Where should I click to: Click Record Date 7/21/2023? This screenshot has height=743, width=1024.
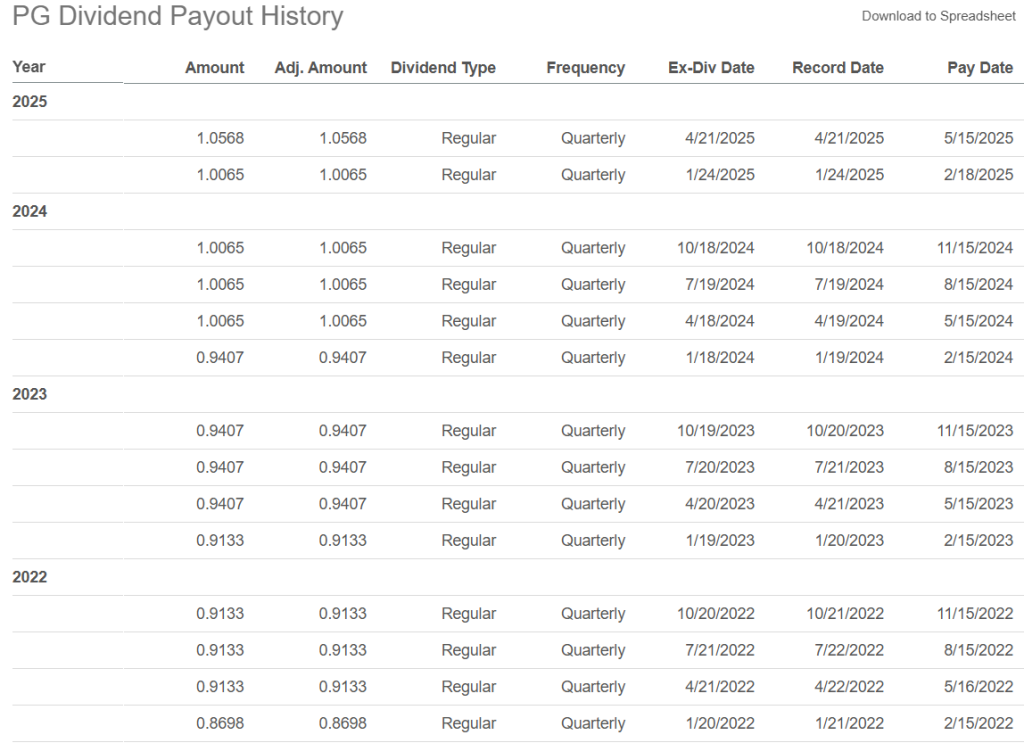coord(849,467)
